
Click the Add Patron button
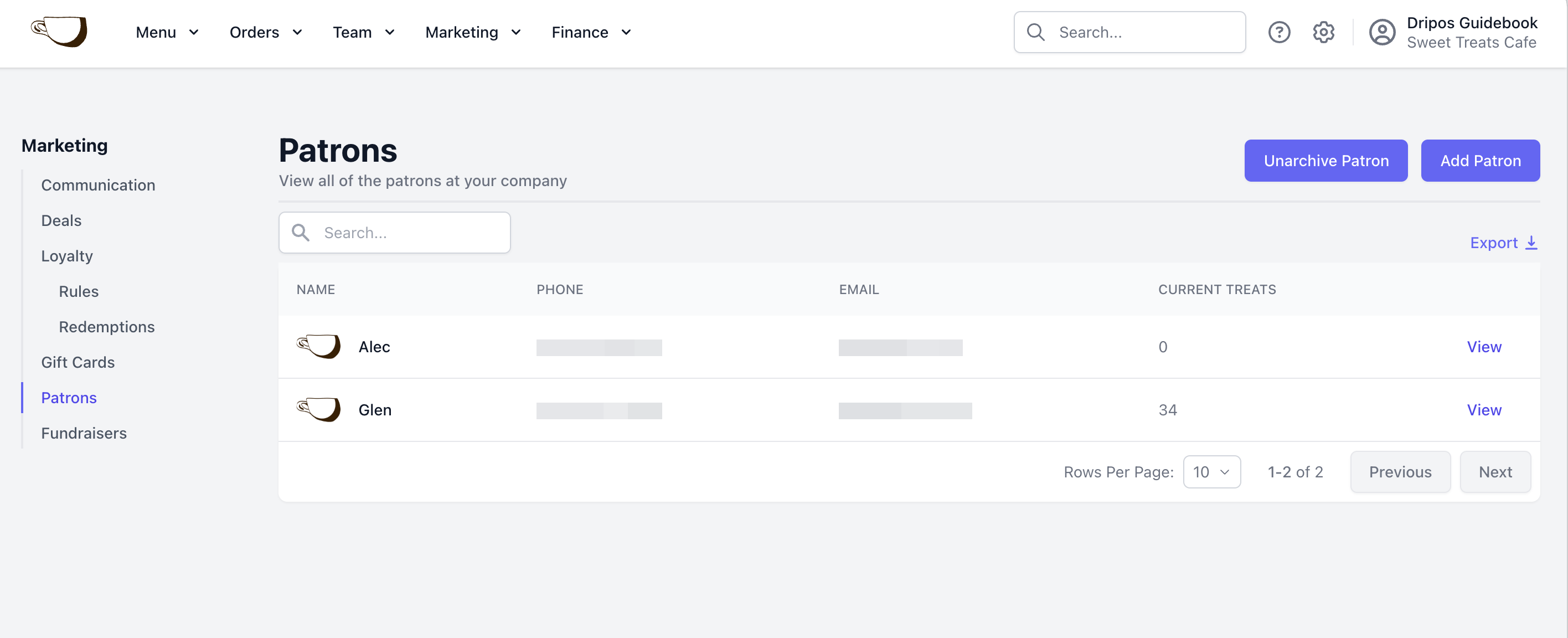click(x=1480, y=161)
